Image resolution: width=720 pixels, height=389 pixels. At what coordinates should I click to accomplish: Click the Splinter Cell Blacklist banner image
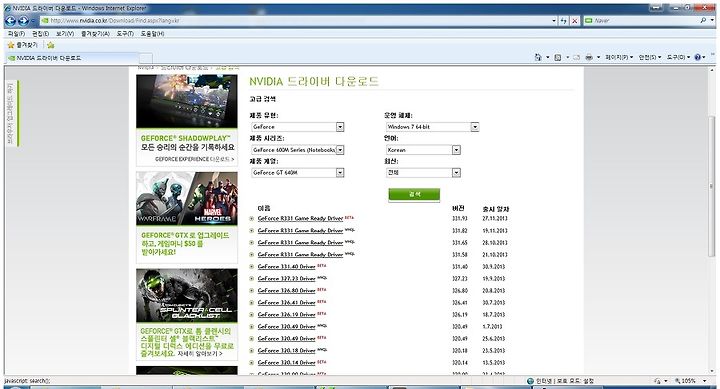(x=187, y=295)
